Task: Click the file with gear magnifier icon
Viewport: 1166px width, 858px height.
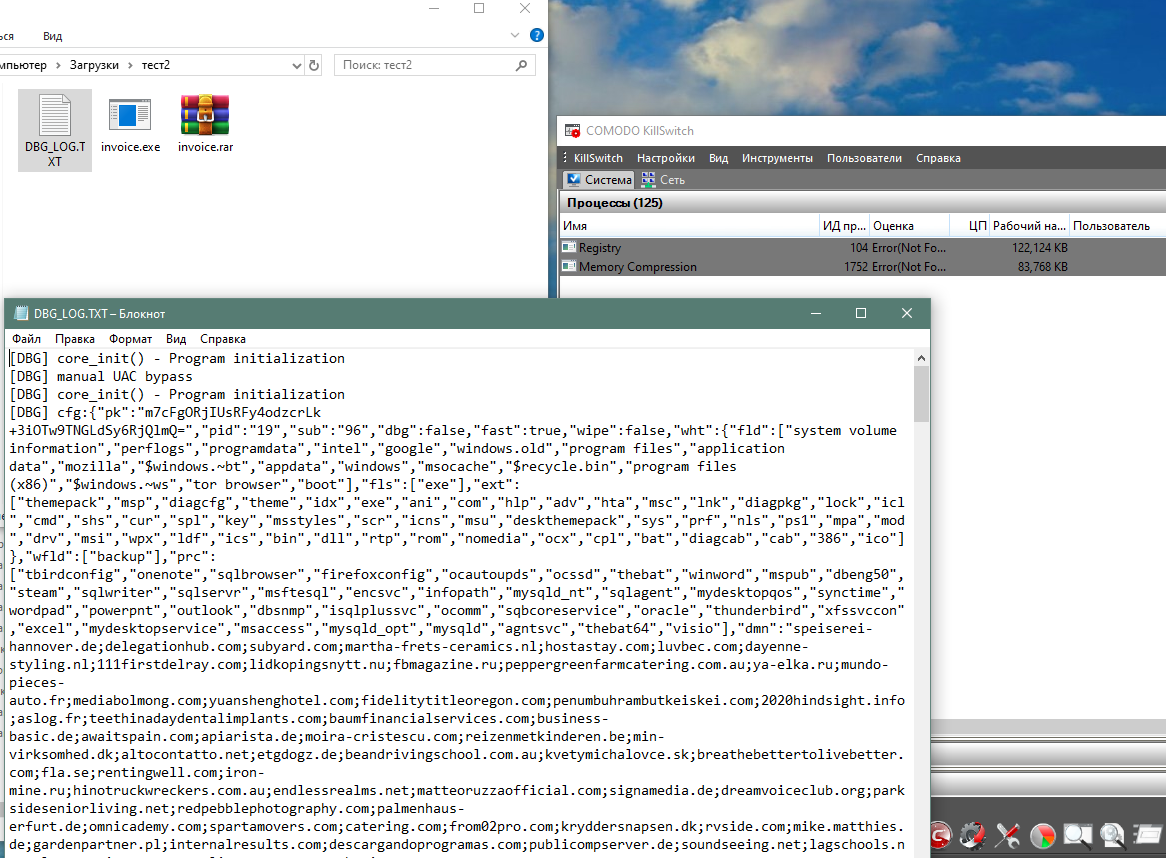Action: click(x=1112, y=836)
